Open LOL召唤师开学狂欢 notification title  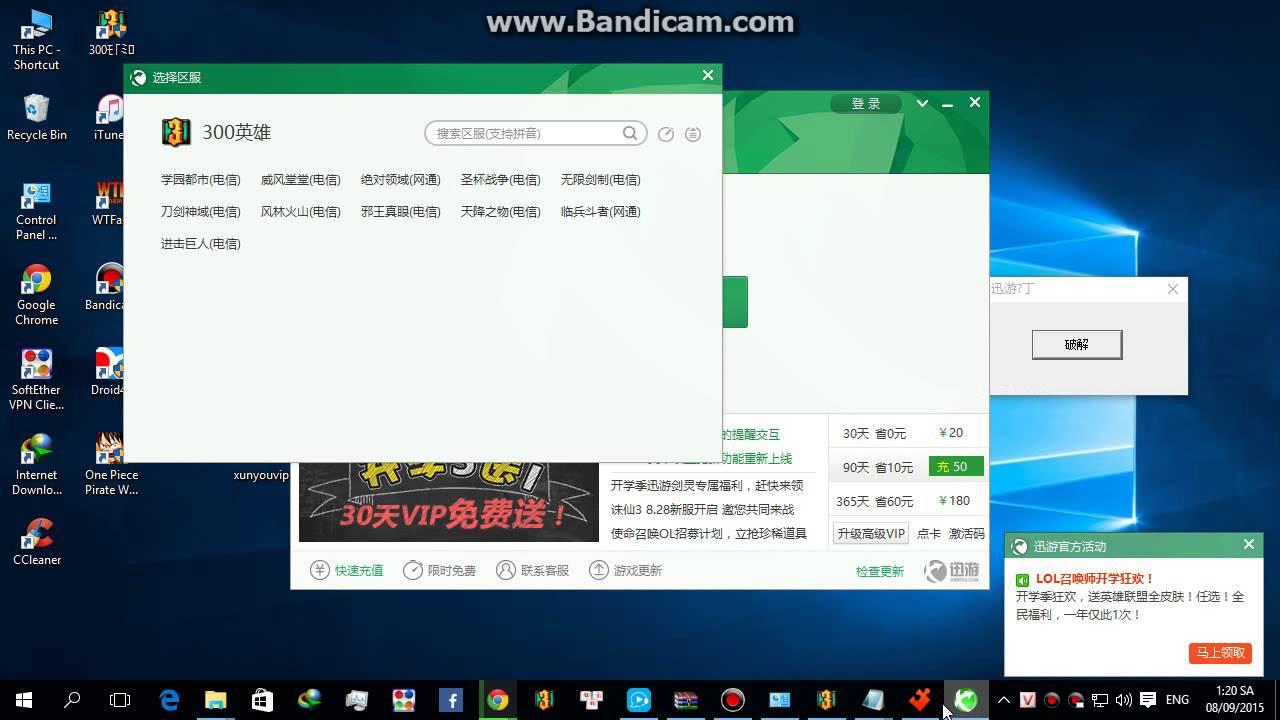tap(1095, 579)
